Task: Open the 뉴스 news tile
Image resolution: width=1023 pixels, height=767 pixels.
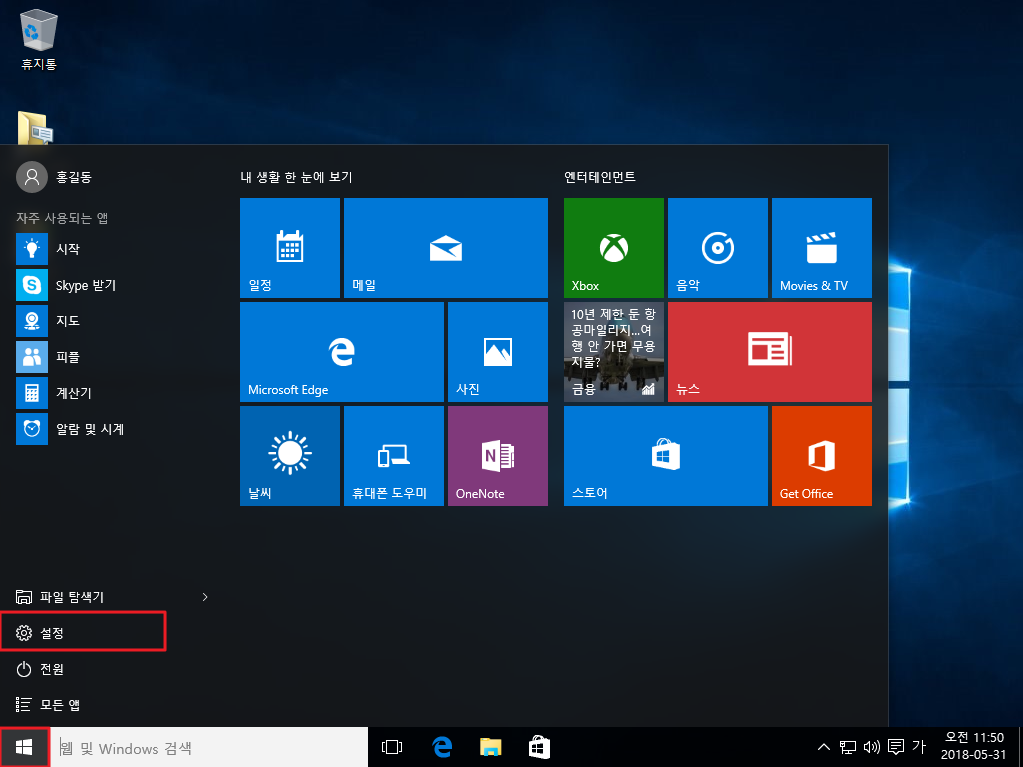Action: coord(770,352)
